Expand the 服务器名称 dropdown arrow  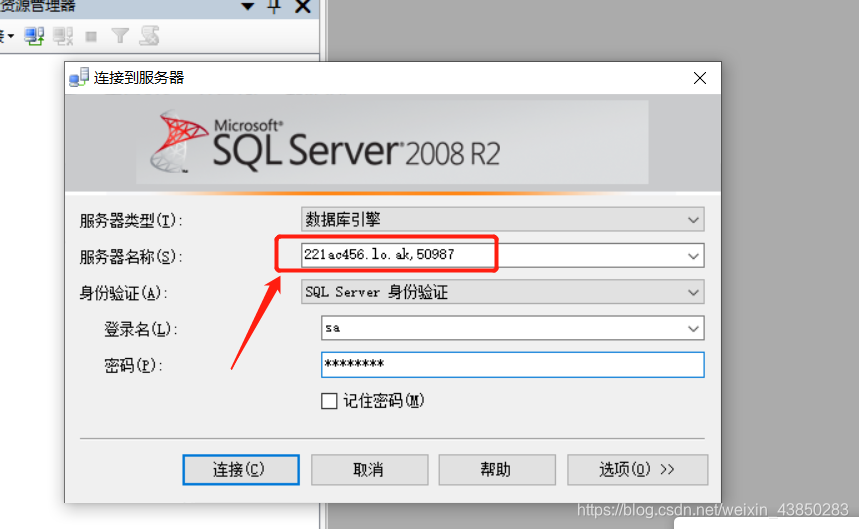(x=693, y=256)
